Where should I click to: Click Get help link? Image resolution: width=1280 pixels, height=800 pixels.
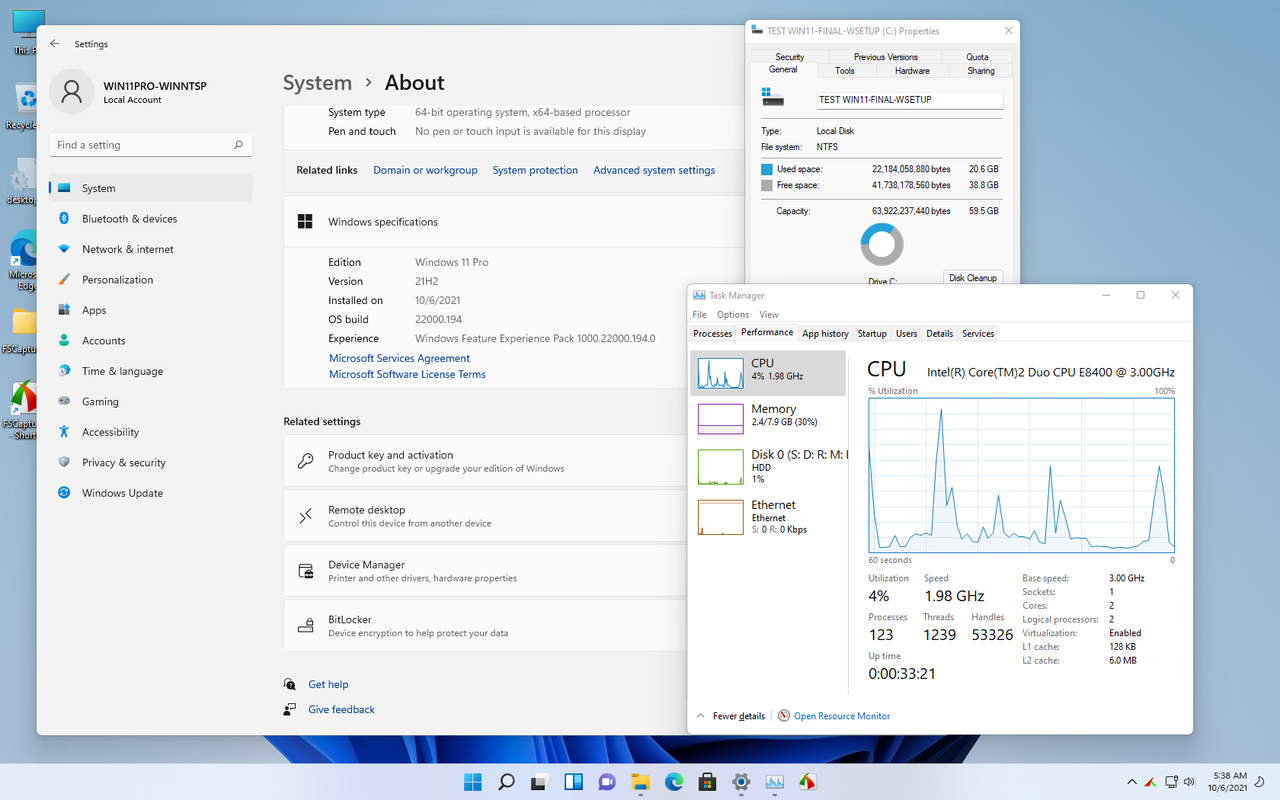tap(328, 684)
